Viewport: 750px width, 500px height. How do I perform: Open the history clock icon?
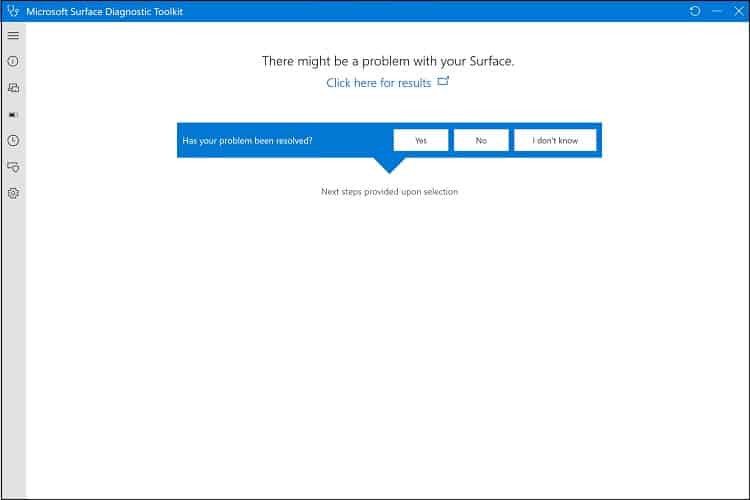pyautogui.click(x=13, y=141)
